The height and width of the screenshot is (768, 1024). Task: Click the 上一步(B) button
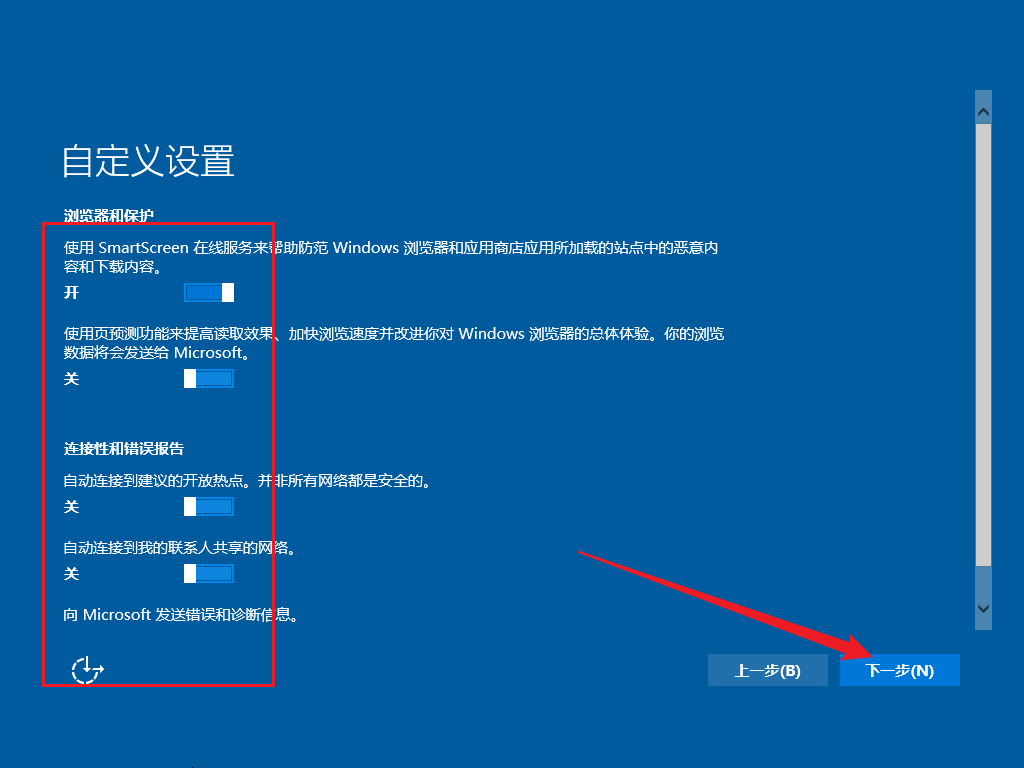[767, 670]
